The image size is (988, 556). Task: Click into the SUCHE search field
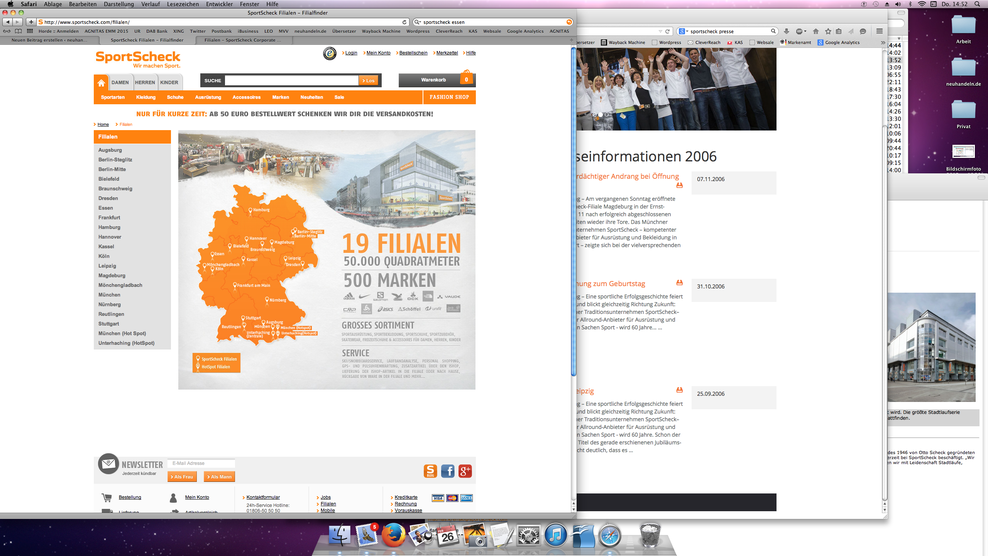point(292,80)
